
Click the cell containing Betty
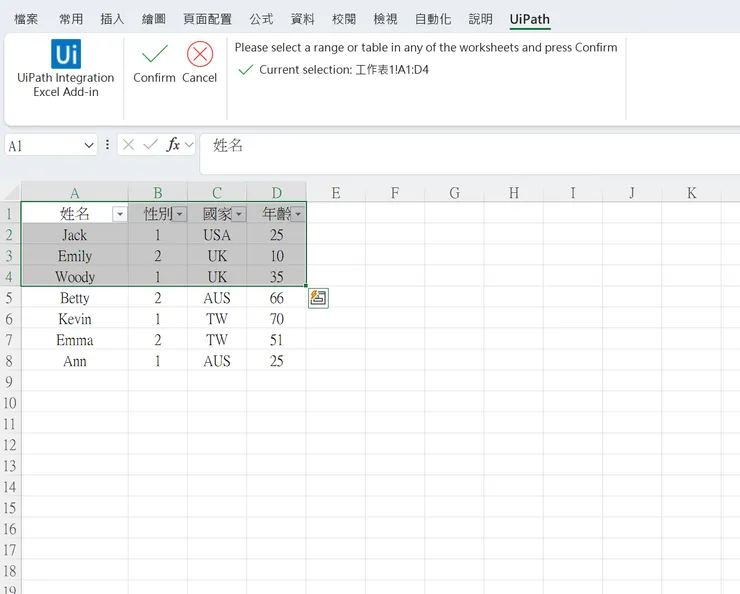click(x=75, y=298)
